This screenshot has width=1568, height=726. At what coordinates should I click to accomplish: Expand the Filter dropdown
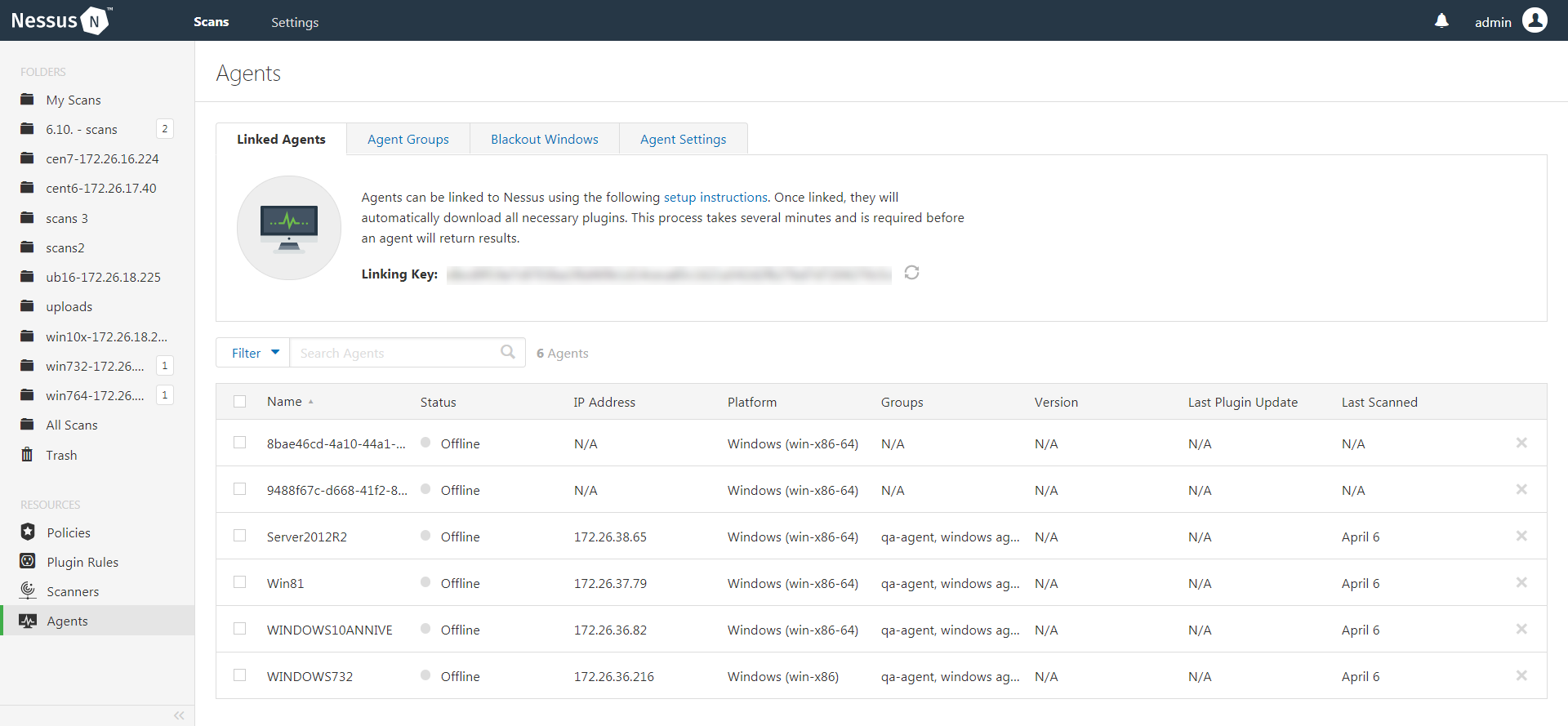click(253, 353)
